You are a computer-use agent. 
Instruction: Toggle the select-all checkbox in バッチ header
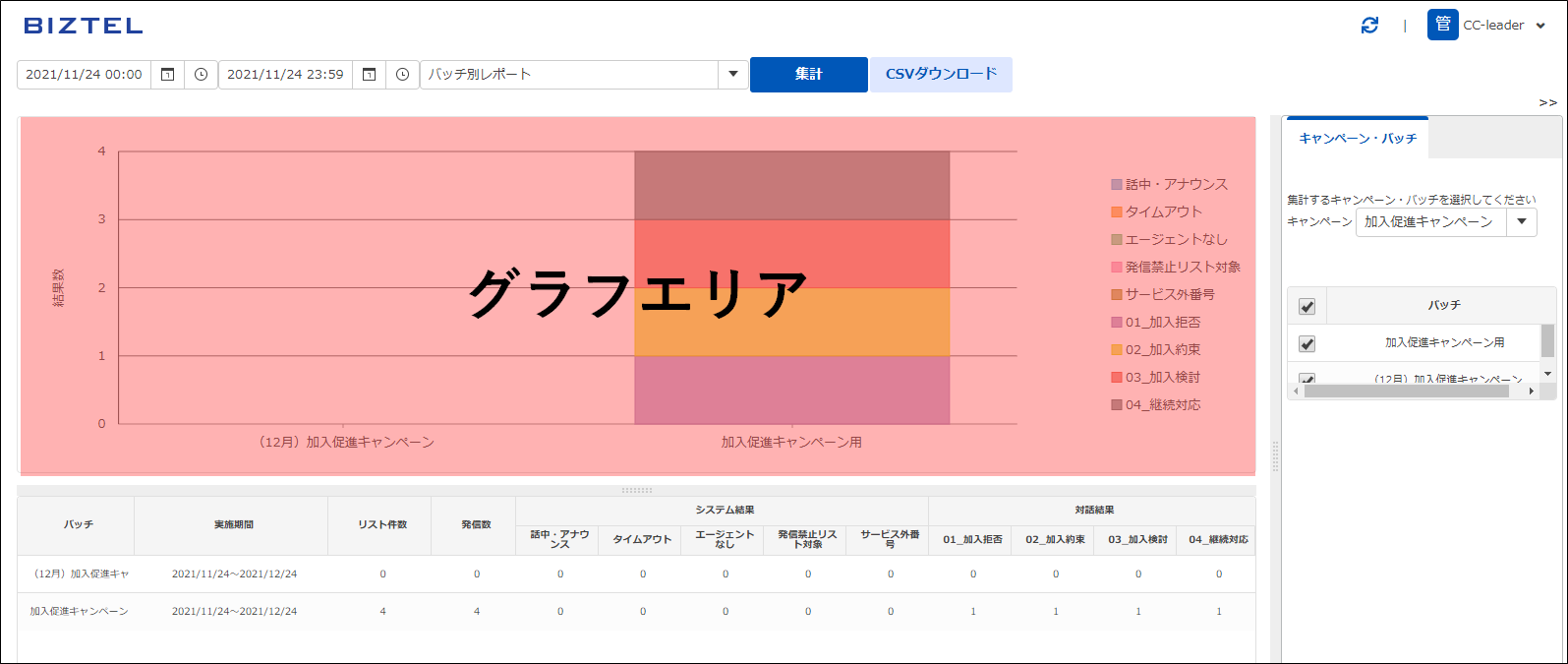click(1307, 307)
